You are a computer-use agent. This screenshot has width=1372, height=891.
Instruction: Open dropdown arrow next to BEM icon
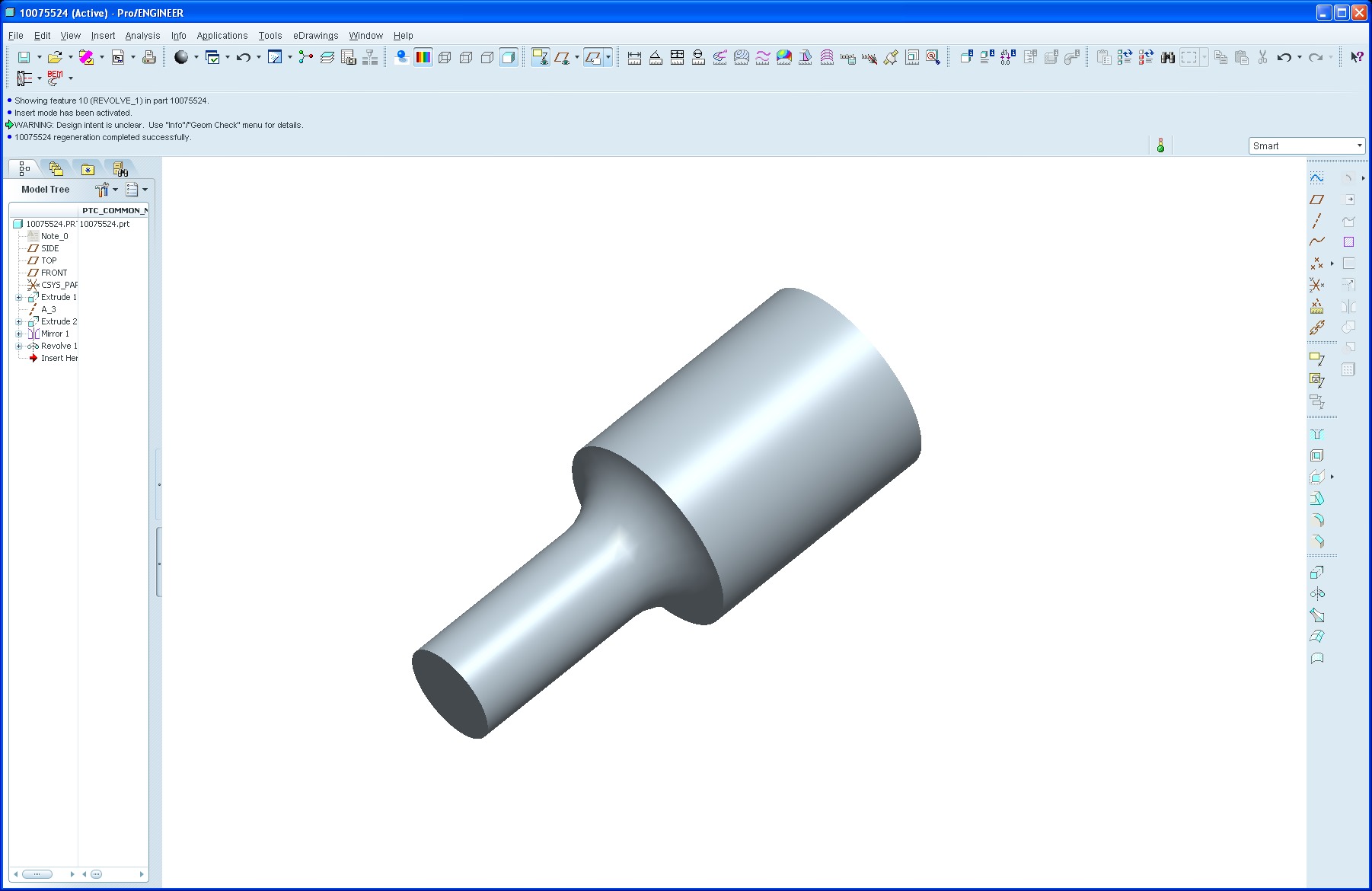(x=71, y=78)
